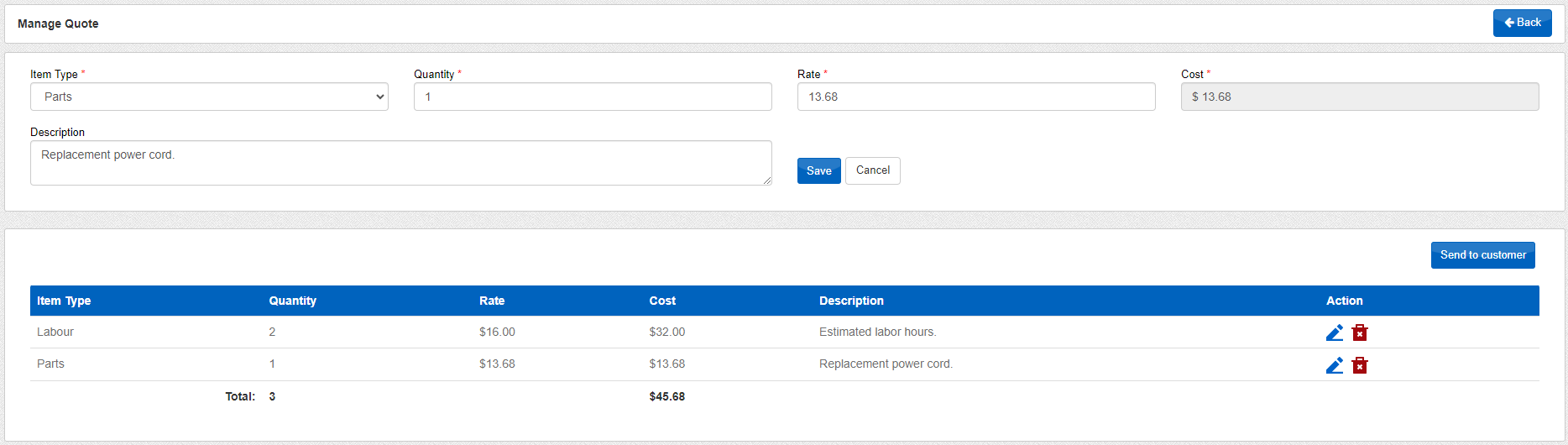The height and width of the screenshot is (445, 1568).
Task: Delete the Labour quote line item
Action: 1360,332
